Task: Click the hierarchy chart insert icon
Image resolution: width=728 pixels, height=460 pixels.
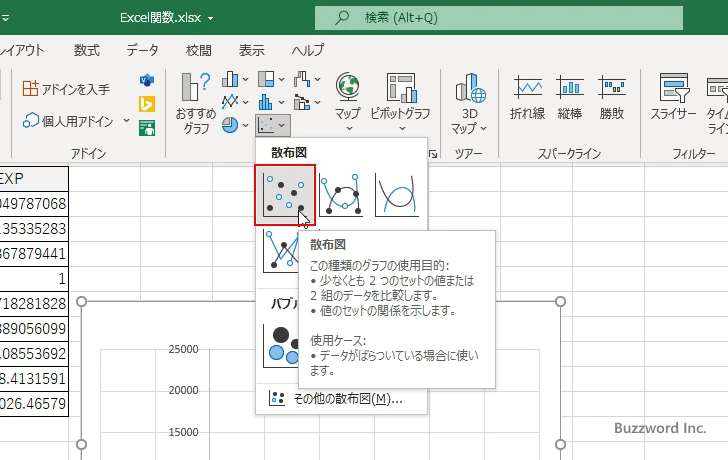Action: click(x=266, y=79)
